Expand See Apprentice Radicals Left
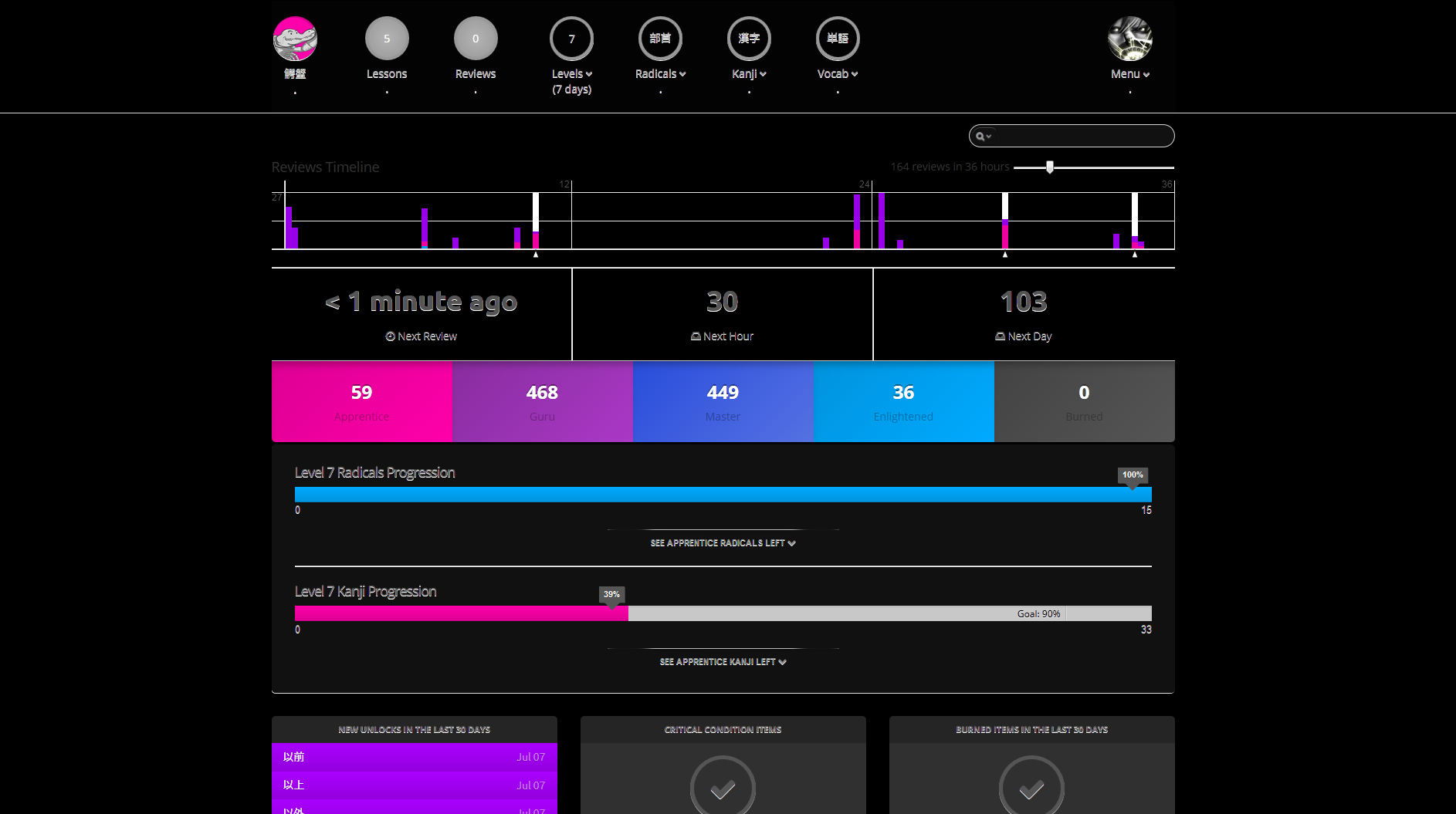1456x814 pixels. point(721,543)
